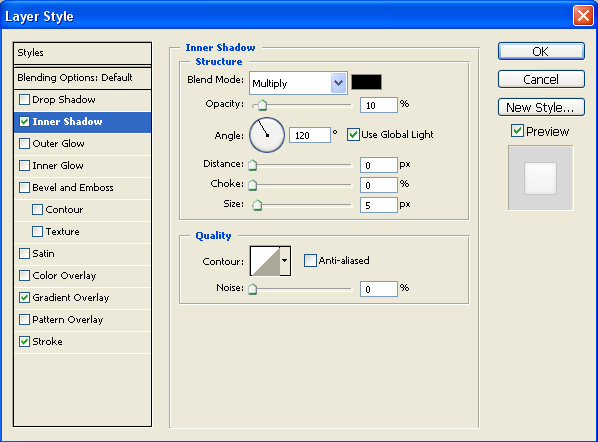Click the Size value input field

379,205
